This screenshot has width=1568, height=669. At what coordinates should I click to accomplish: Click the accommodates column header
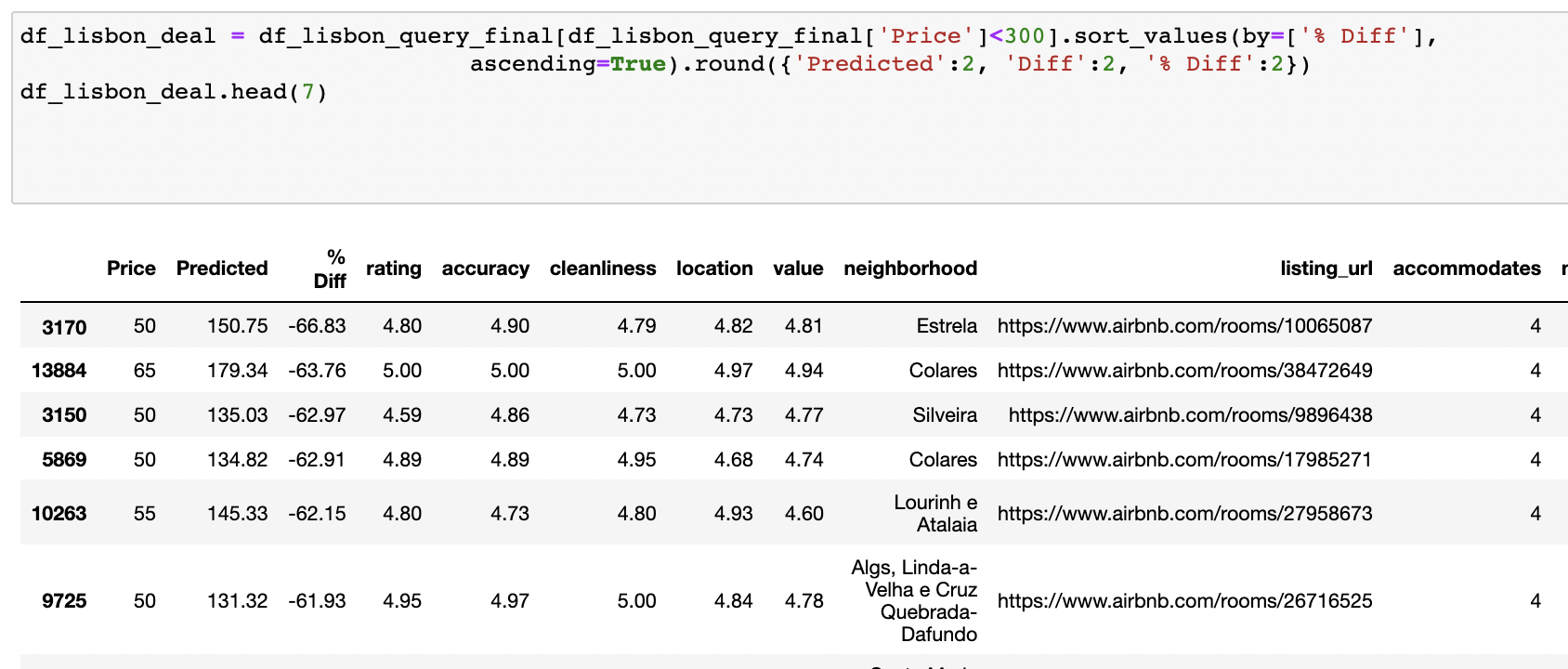[x=1467, y=269]
